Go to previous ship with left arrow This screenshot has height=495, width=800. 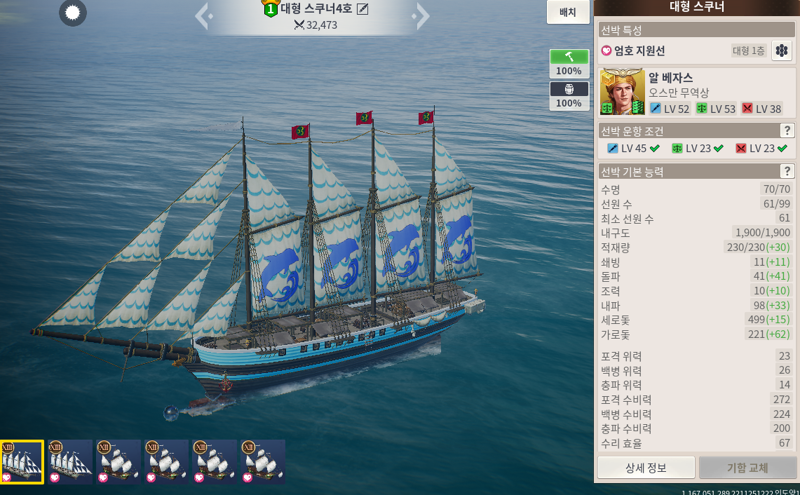(x=204, y=16)
